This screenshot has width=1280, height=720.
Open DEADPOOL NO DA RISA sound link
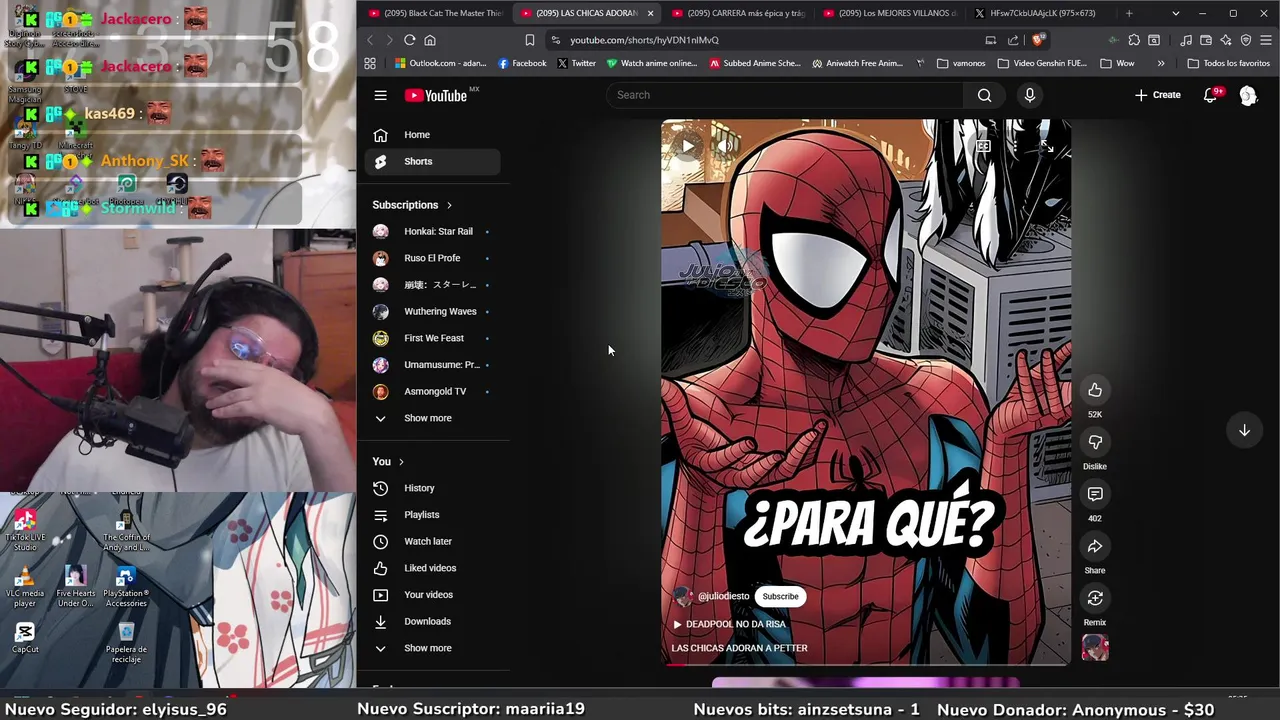729,624
